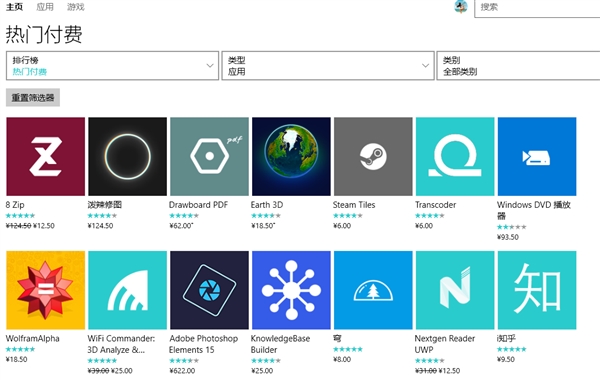Click the 重置筛选器 reset filters button
Screen dimensions: 600x381
point(33,98)
